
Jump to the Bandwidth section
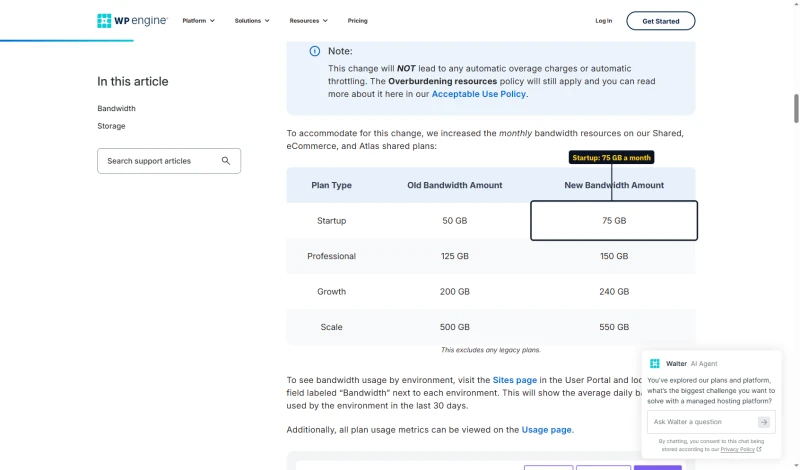pos(116,108)
